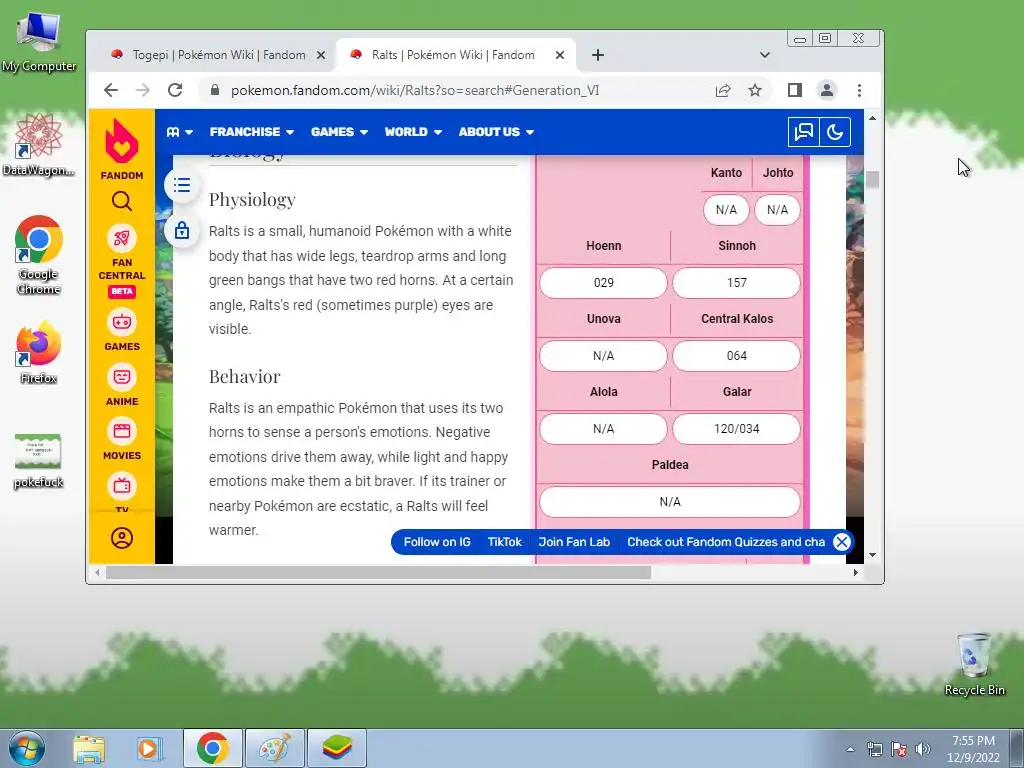The image size is (1024, 768).
Task: Expand the WORLD nav menu
Action: coord(413,132)
